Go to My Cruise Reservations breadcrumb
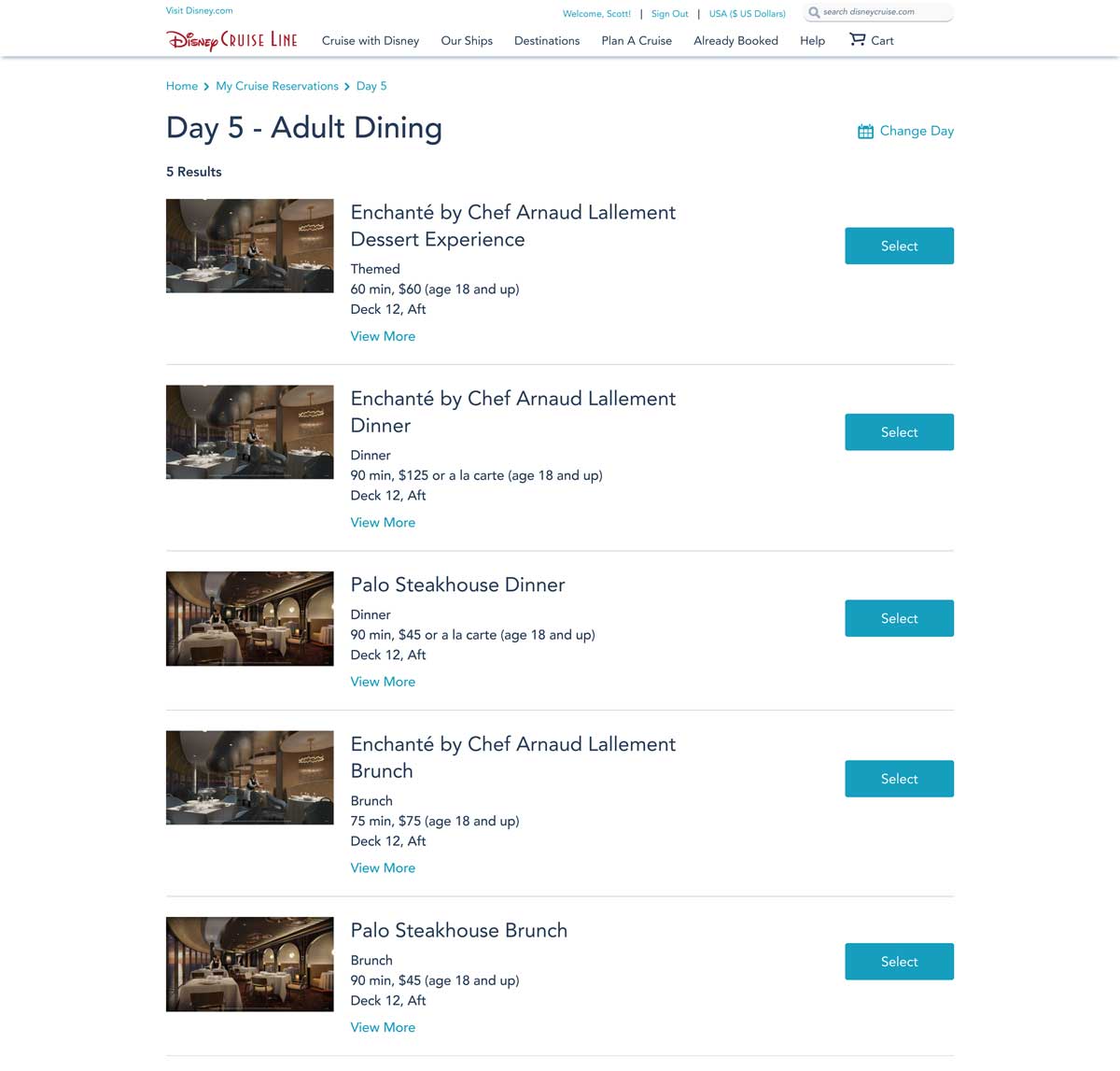Image resolution: width=1120 pixels, height=1071 pixels. pos(277,86)
